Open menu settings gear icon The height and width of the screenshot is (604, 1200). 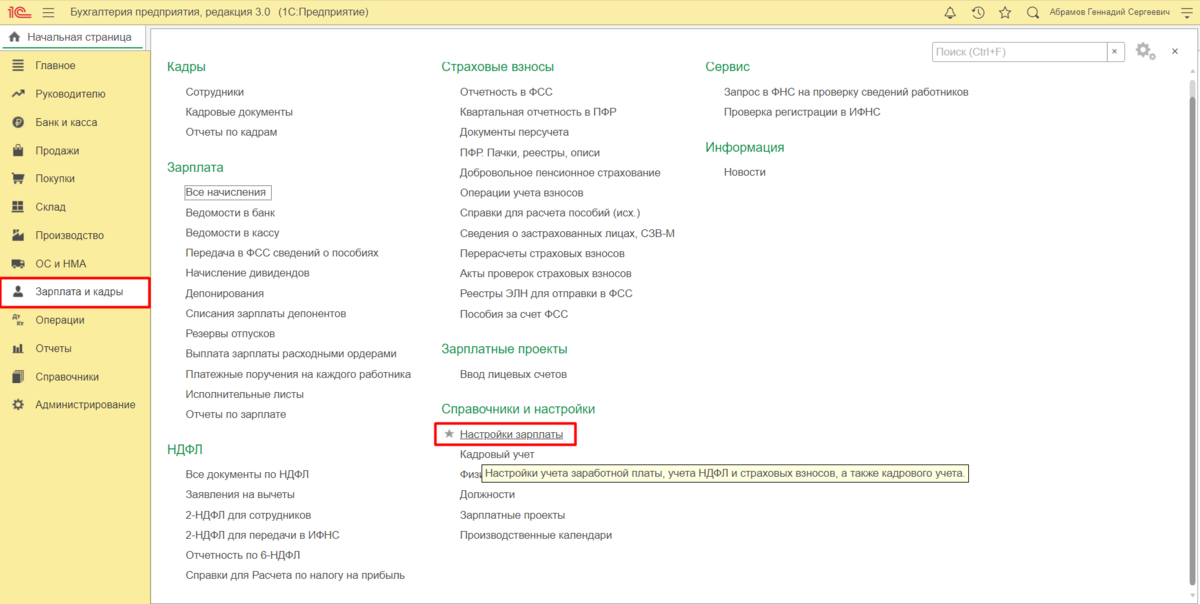(x=1144, y=51)
